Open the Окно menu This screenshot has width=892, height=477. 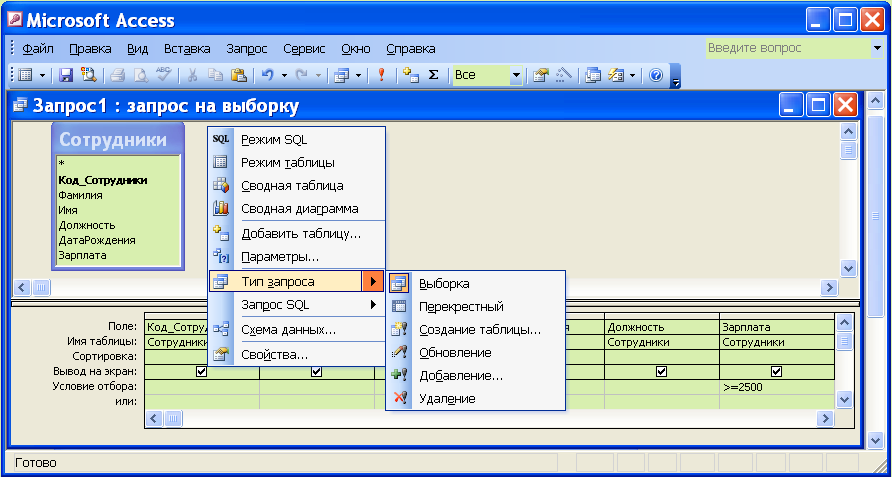(x=356, y=49)
